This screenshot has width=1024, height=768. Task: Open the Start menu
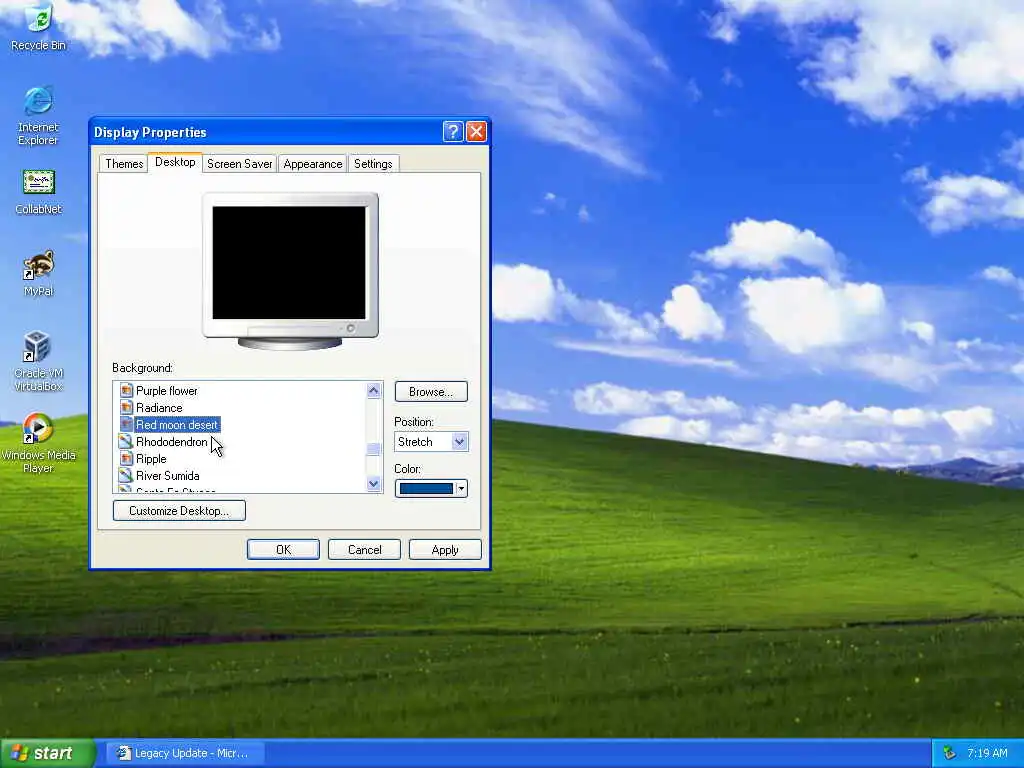47,753
